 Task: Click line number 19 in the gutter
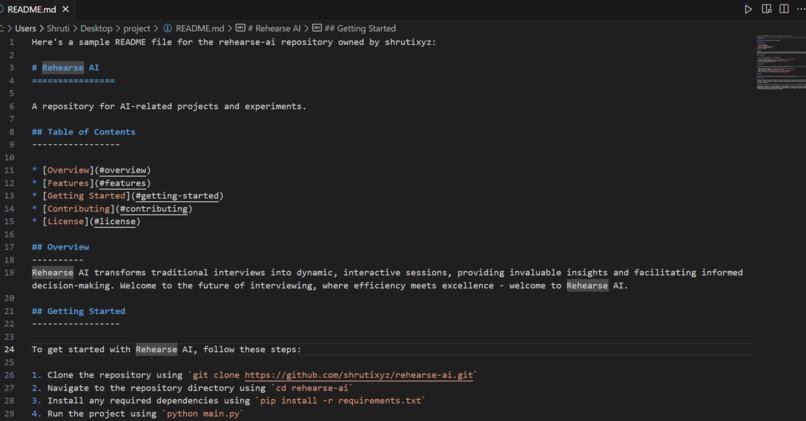pos(9,272)
